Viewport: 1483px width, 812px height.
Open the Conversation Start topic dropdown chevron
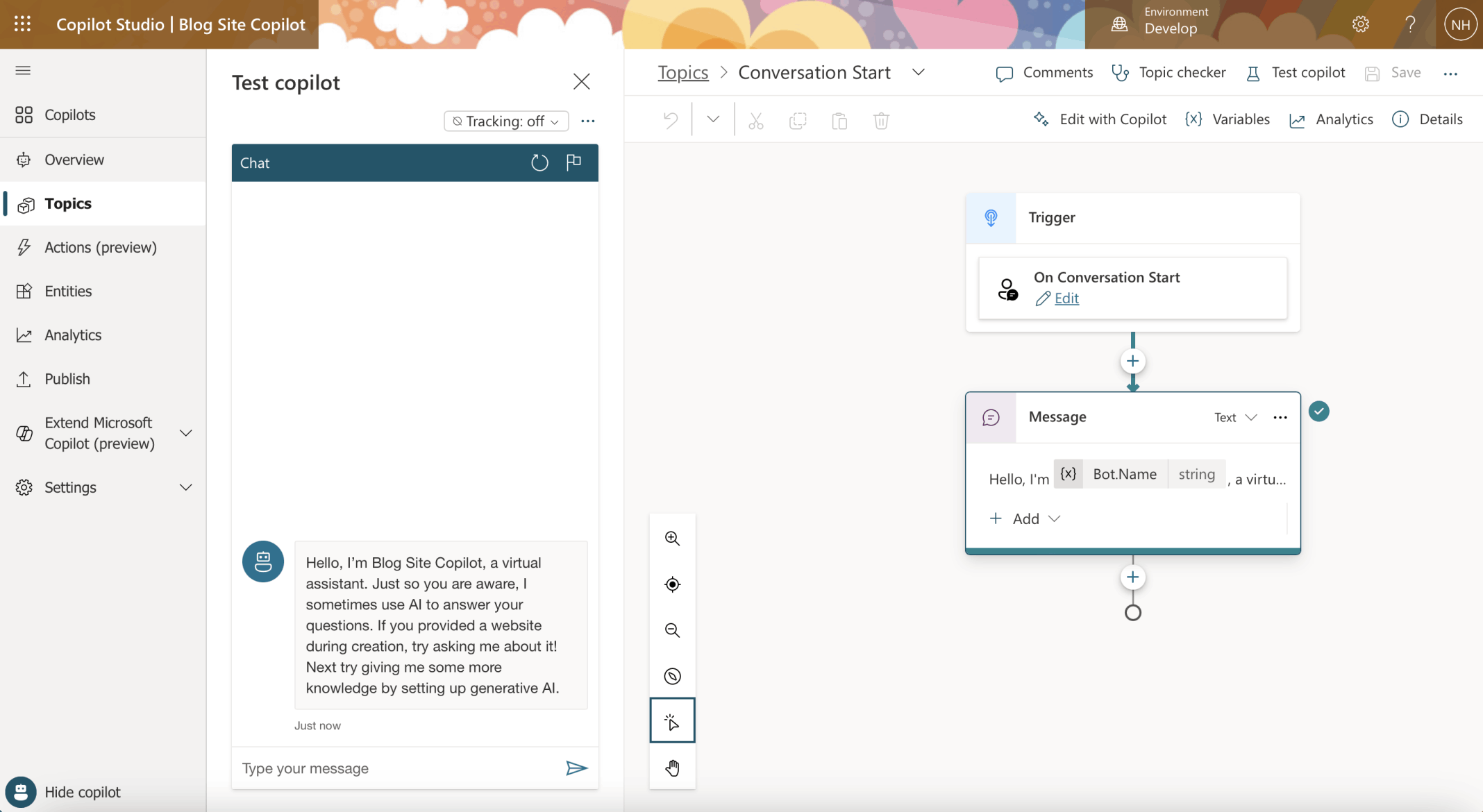(918, 72)
